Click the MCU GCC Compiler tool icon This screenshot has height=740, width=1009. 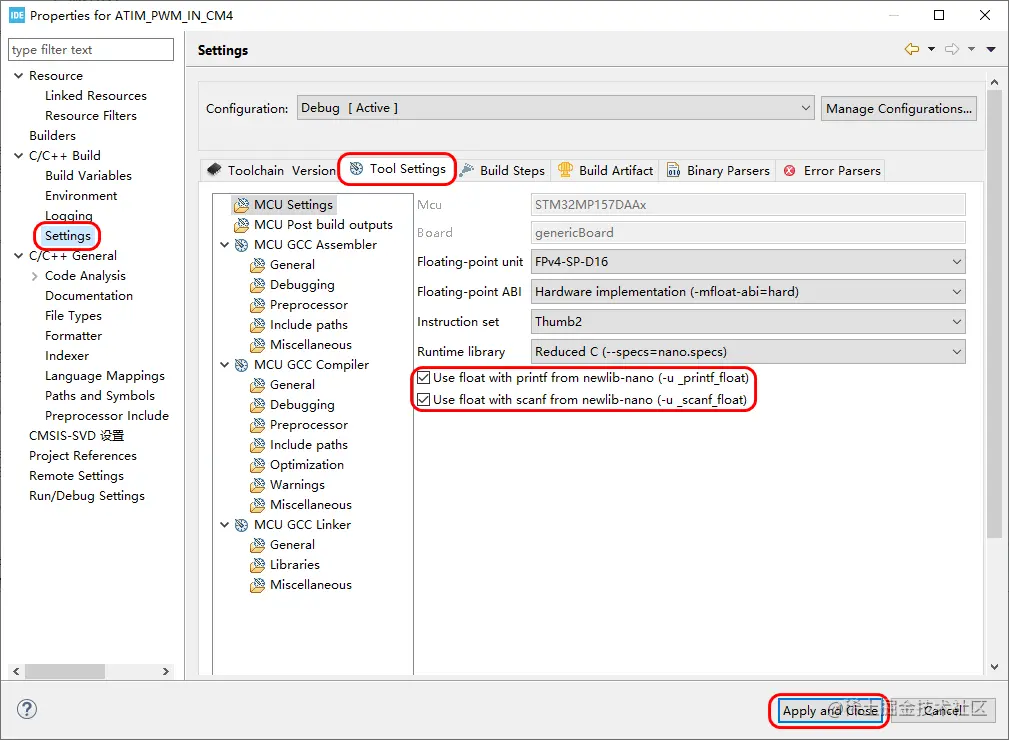pos(241,365)
